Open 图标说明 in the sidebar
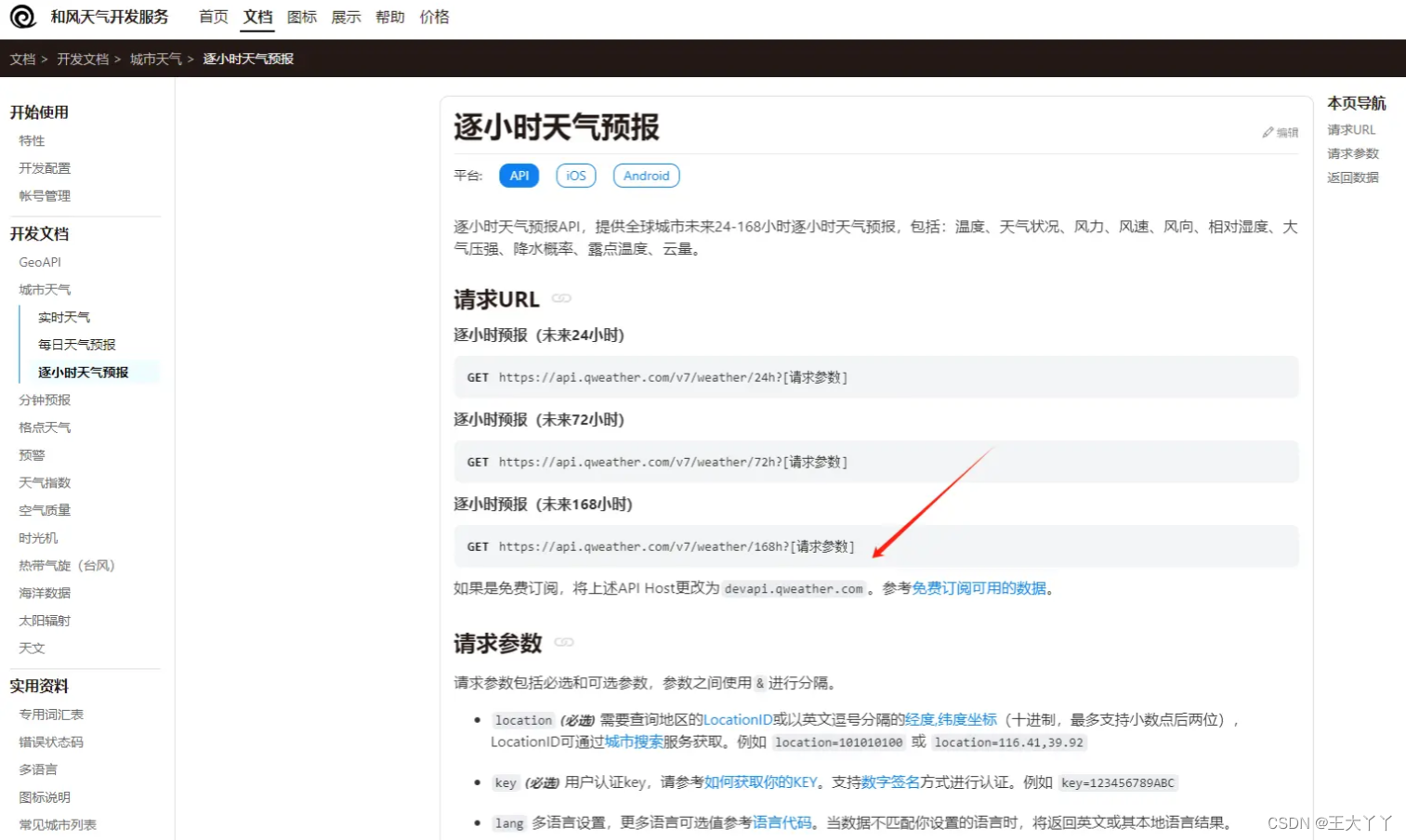 click(45, 797)
